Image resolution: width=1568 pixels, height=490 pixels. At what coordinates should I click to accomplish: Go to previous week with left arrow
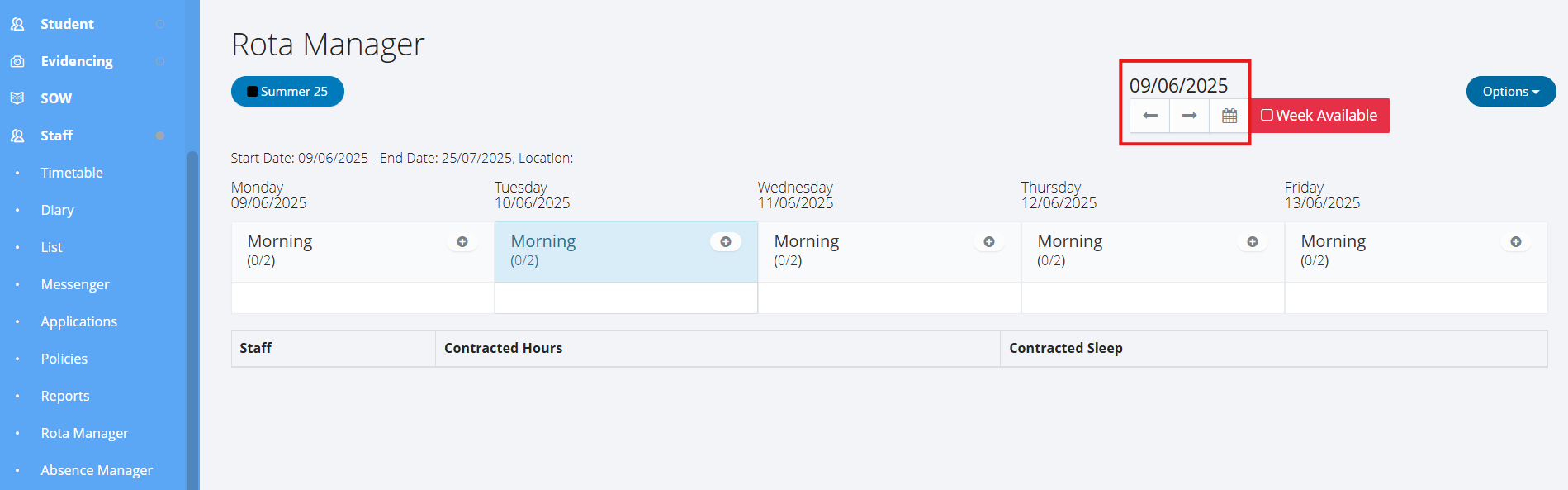click(x=1149, y=116)
